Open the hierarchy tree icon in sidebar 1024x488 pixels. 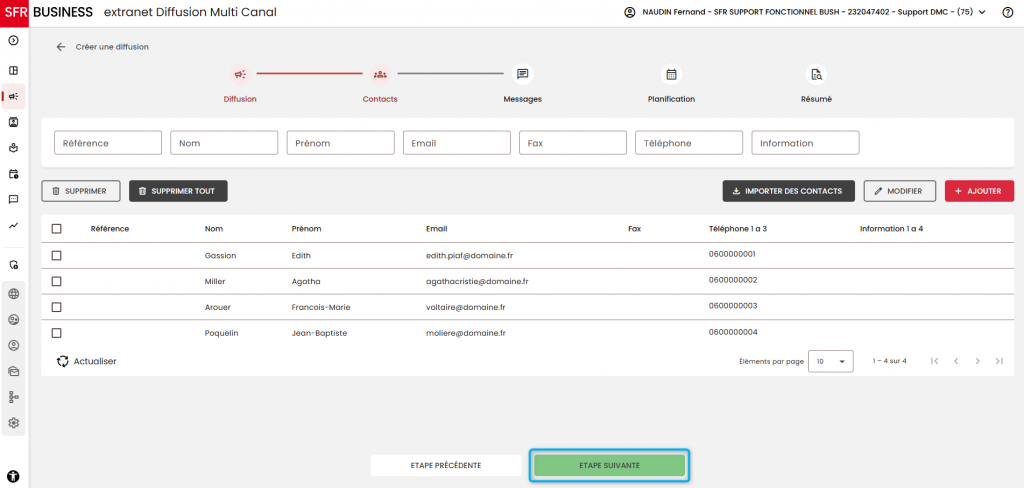click(13, 397)
